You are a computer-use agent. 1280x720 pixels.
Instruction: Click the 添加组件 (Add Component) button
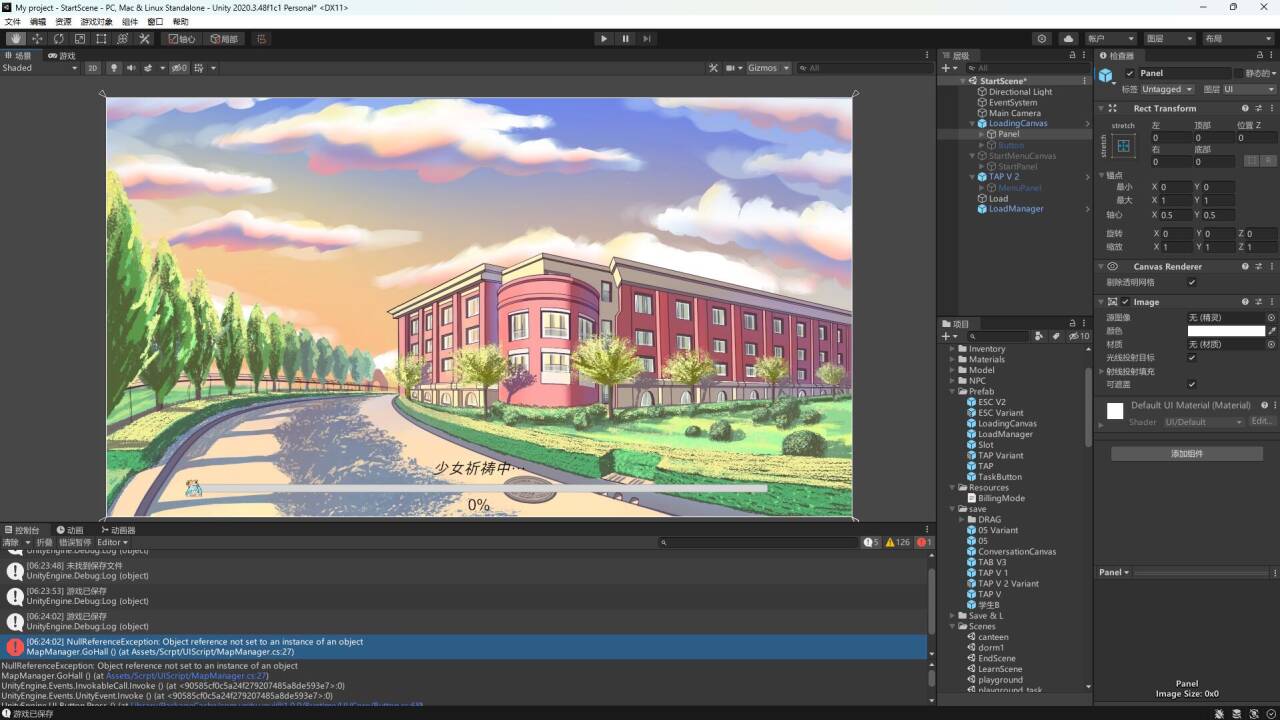point(1186,454)
